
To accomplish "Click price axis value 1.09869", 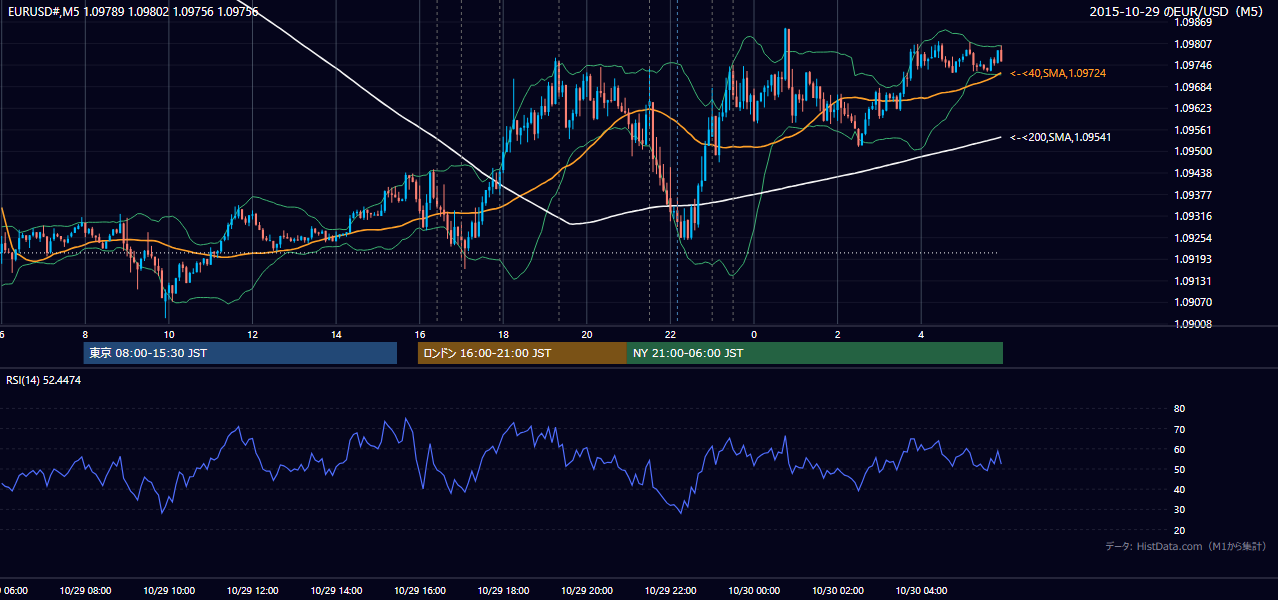I will click(1193, 22).
